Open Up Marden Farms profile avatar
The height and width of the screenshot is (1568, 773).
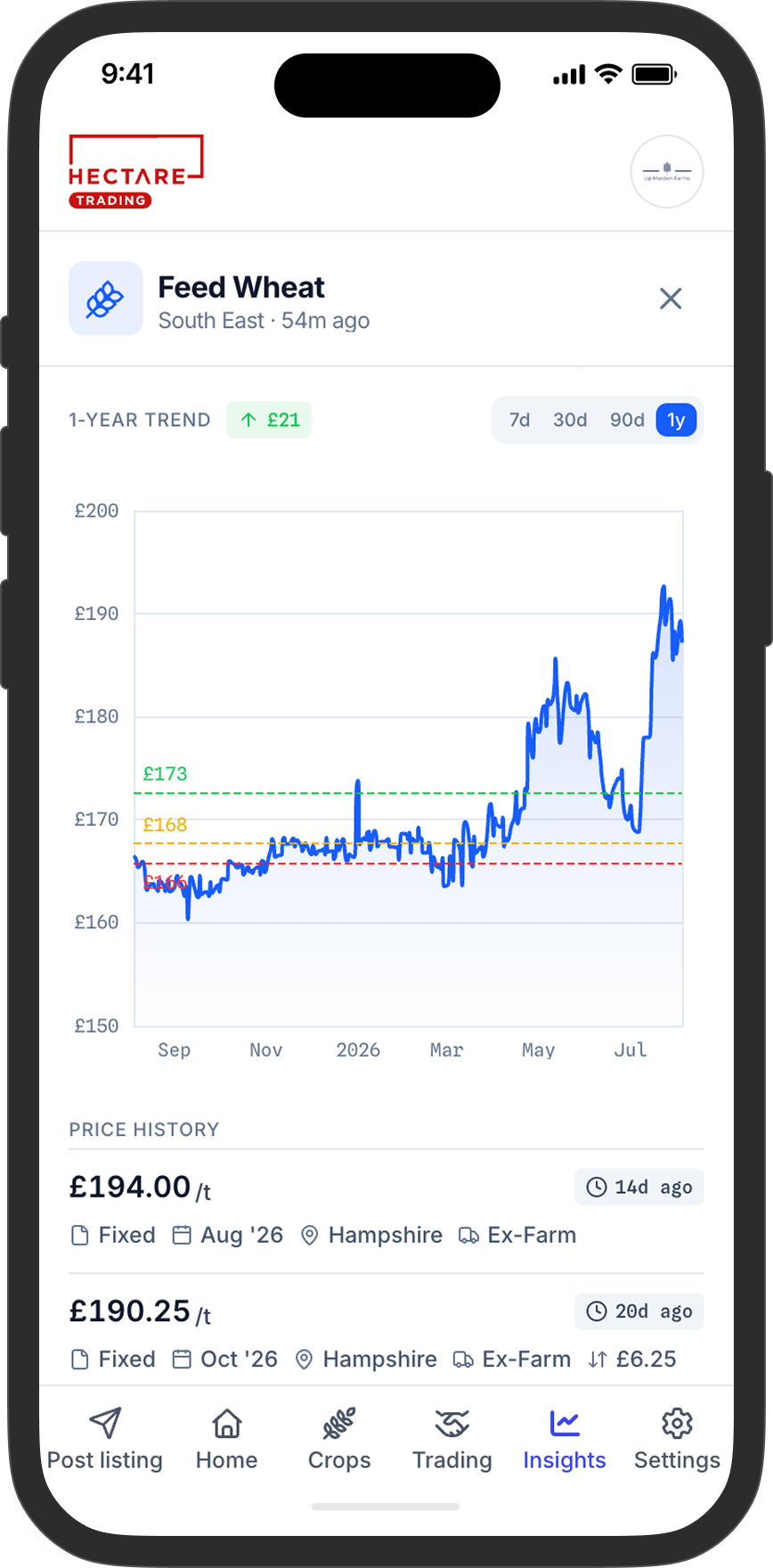coord(667,171)
